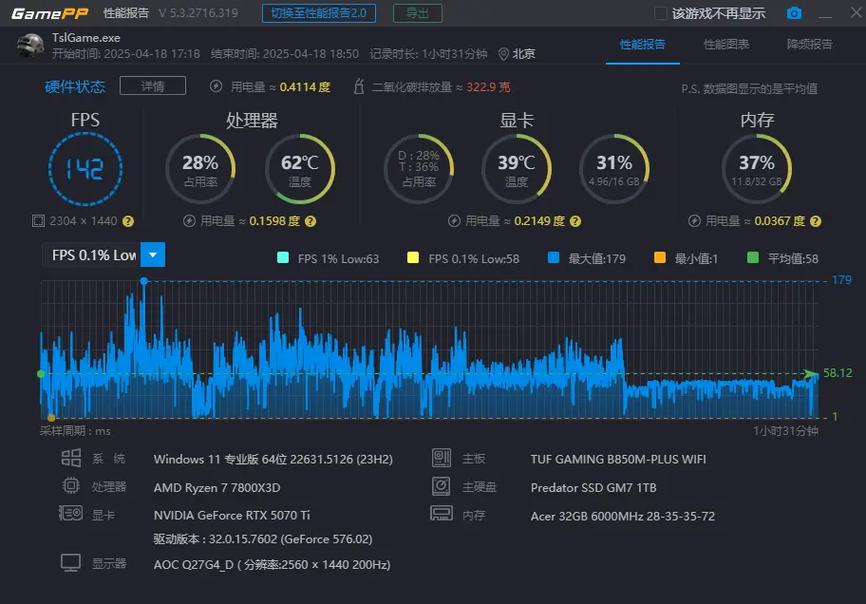Open the FPS 0.1% Low dropdown arrow
The image size is (866, 604).
point(153,255)
